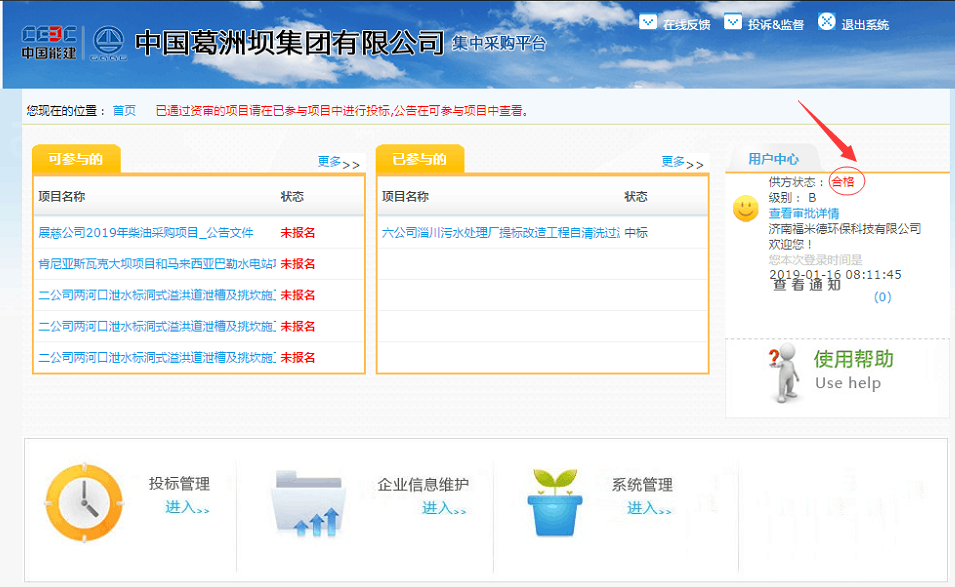View 查看审批详情 approval details

point(803,213)
